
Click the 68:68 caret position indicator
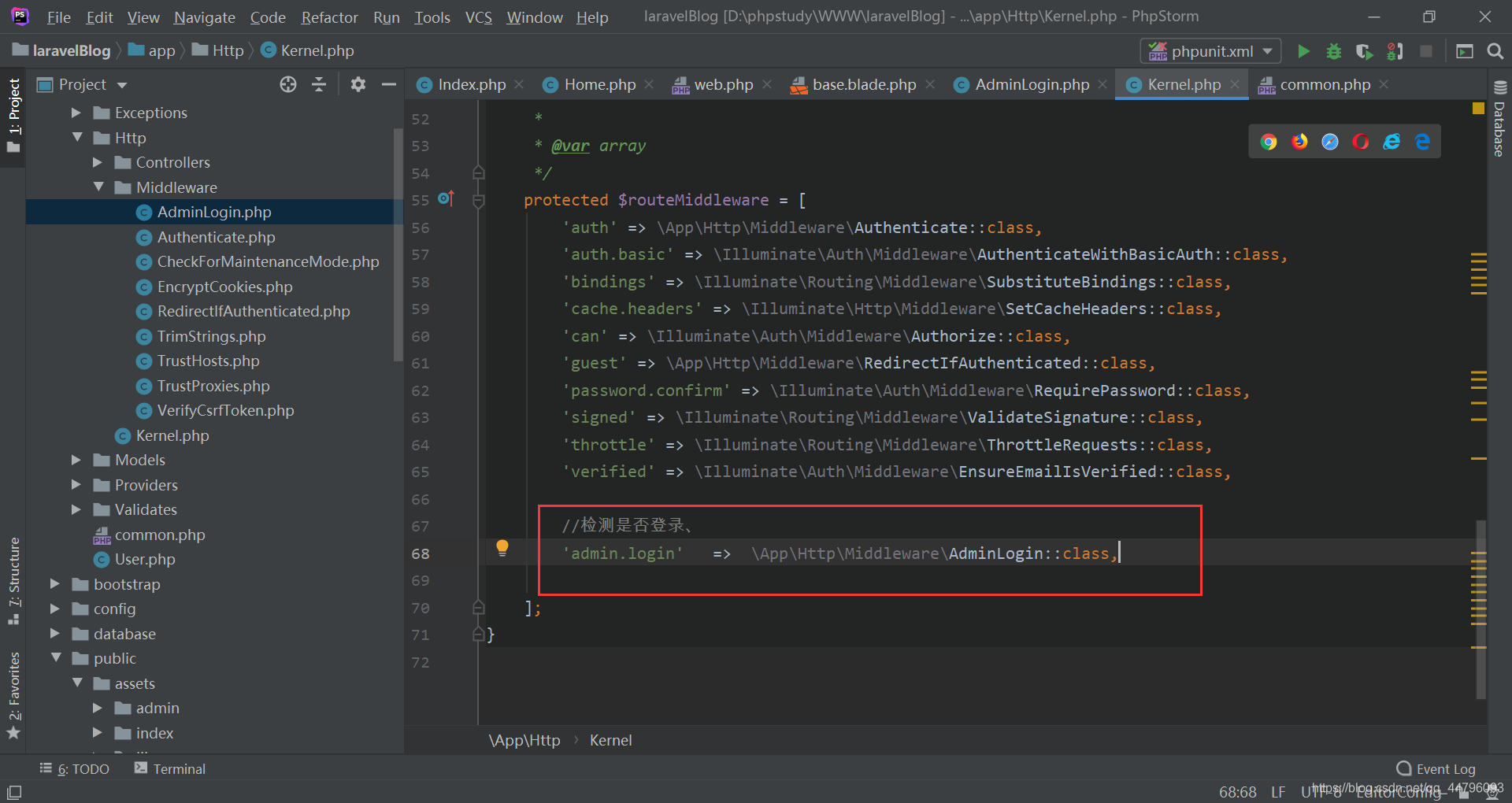pos(1238,792)
